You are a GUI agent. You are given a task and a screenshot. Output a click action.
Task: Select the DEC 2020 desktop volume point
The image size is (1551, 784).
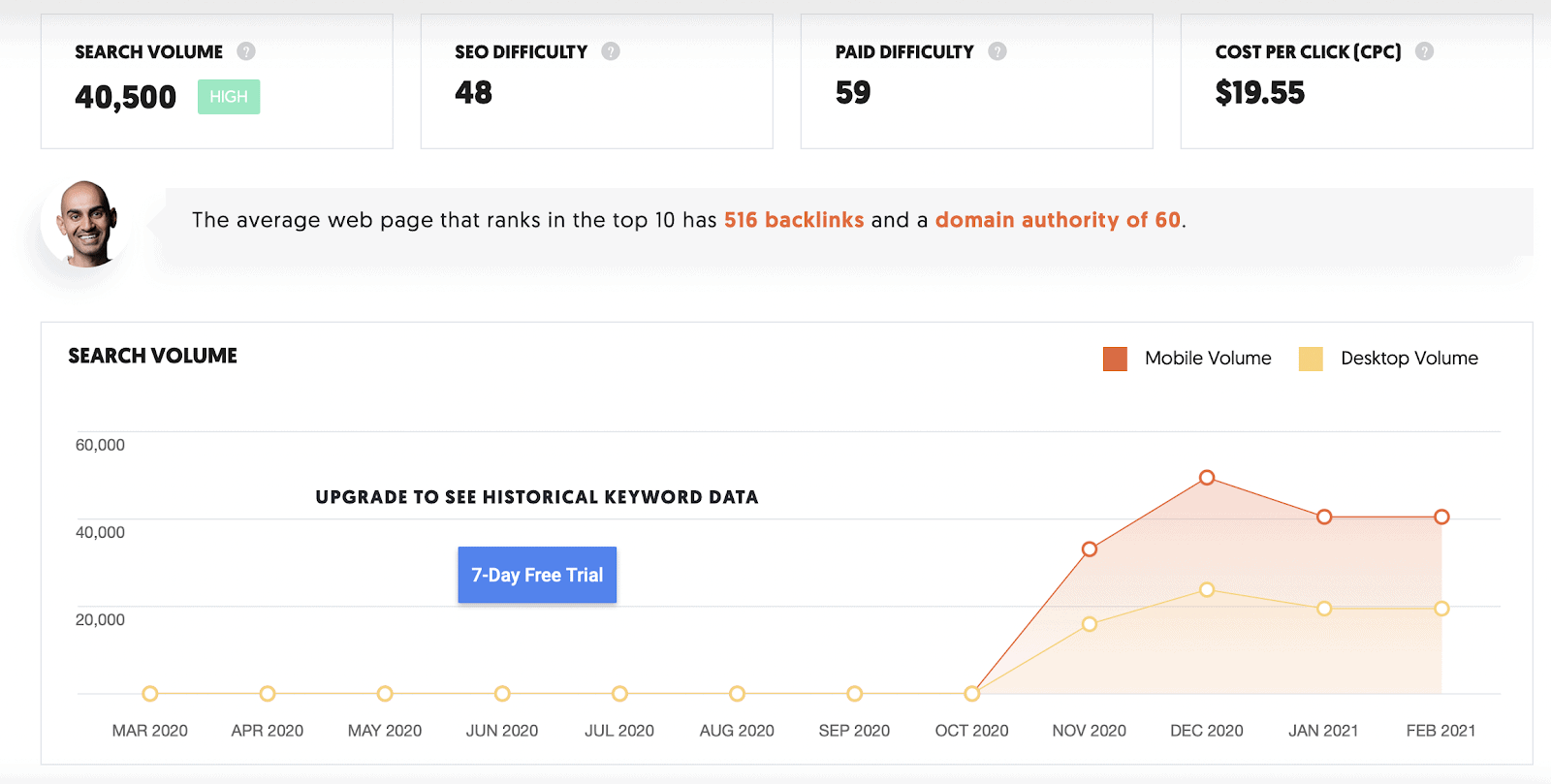click(1207, 590)
